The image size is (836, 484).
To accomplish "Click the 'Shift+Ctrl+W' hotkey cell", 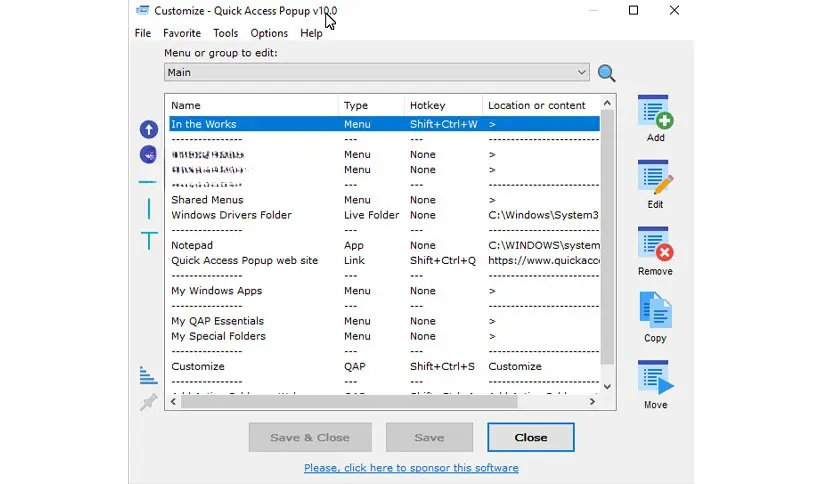I will tap(444, 124).
